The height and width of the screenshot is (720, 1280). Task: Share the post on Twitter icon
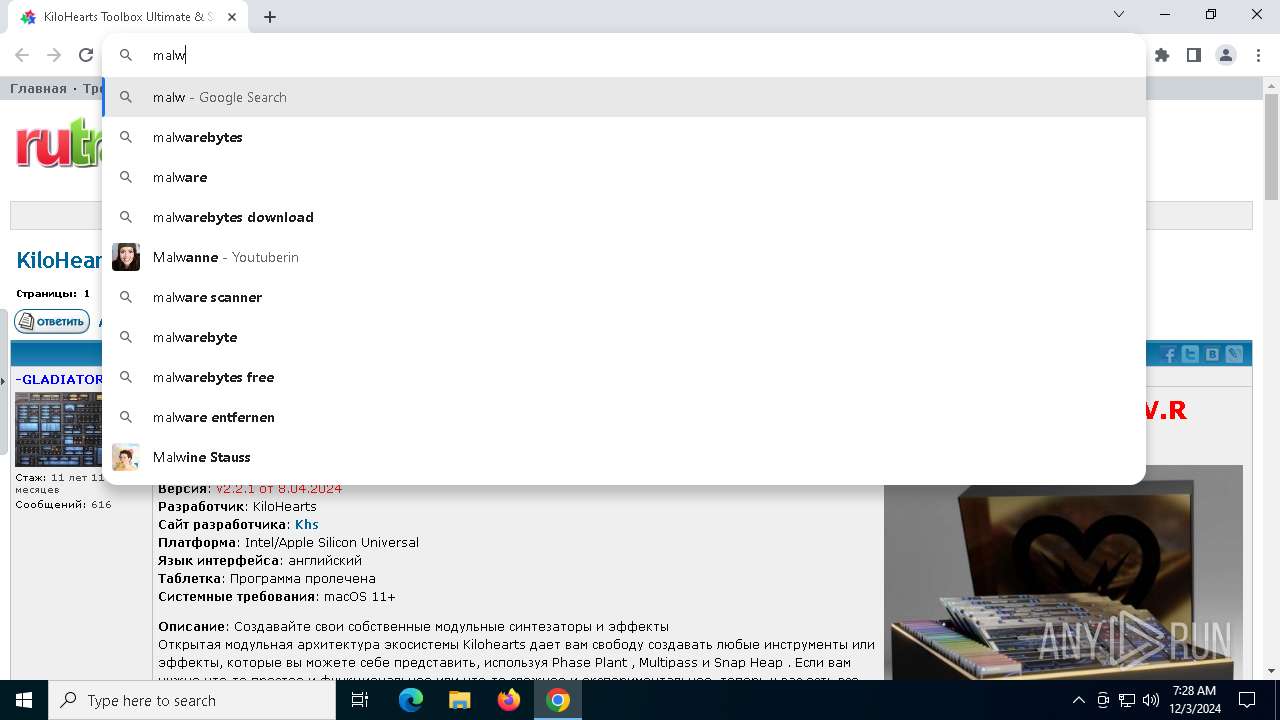click(1190, 354)
